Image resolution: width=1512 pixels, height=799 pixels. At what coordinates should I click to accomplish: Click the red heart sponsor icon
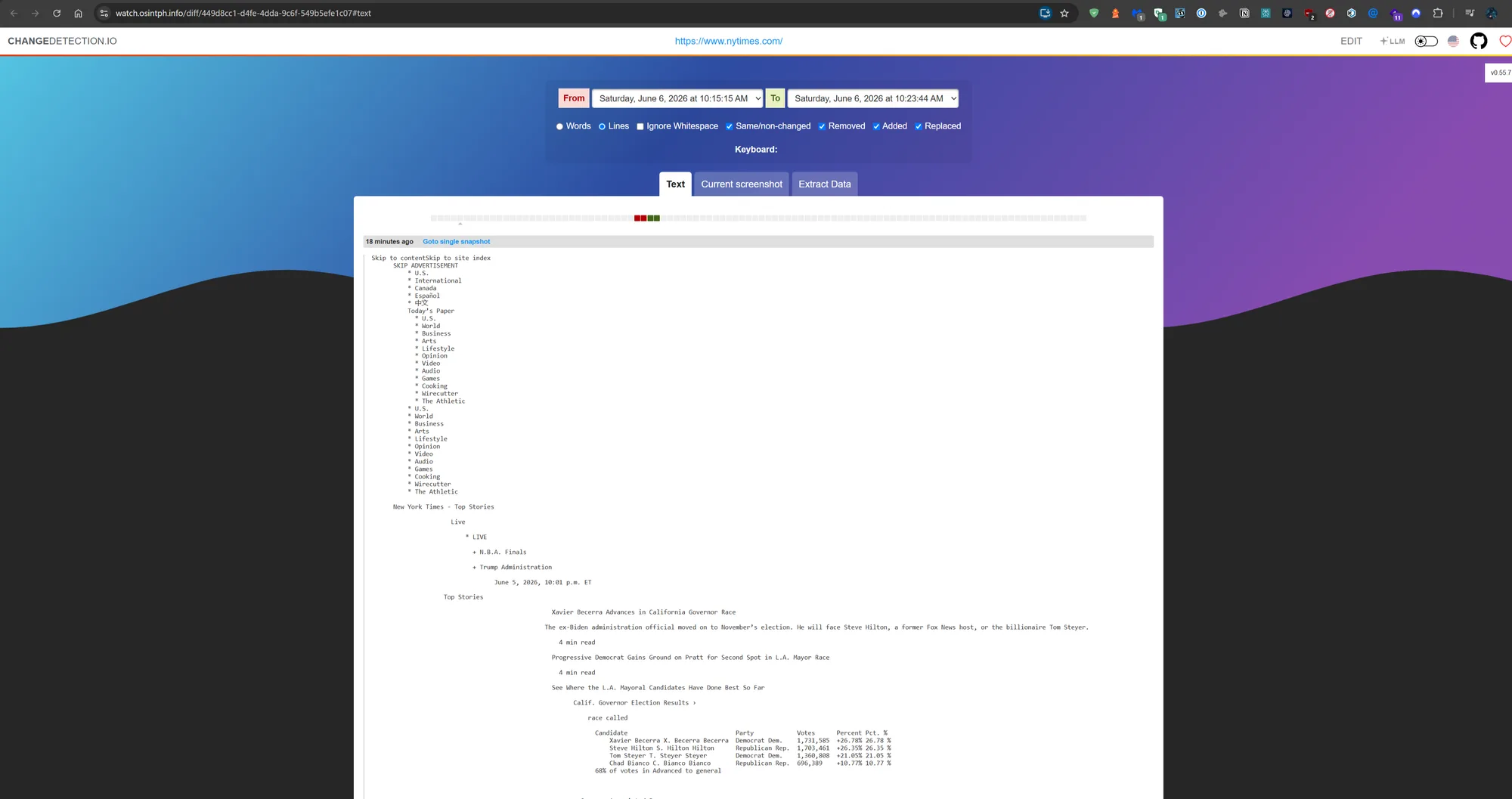click(x=1505, y=41)
